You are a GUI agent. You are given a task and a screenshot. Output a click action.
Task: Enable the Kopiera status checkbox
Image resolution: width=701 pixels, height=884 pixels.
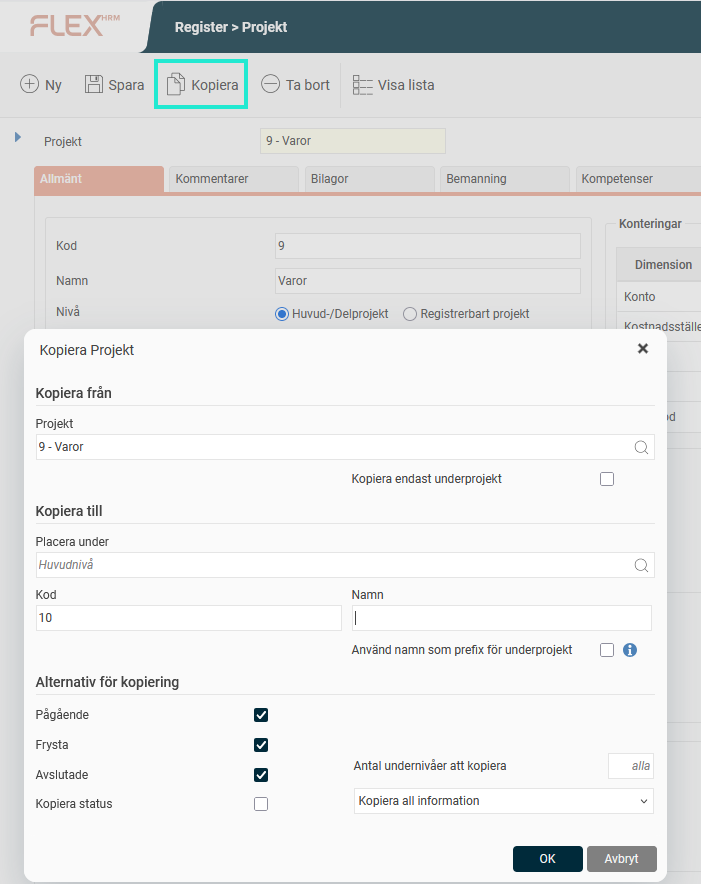261,804
